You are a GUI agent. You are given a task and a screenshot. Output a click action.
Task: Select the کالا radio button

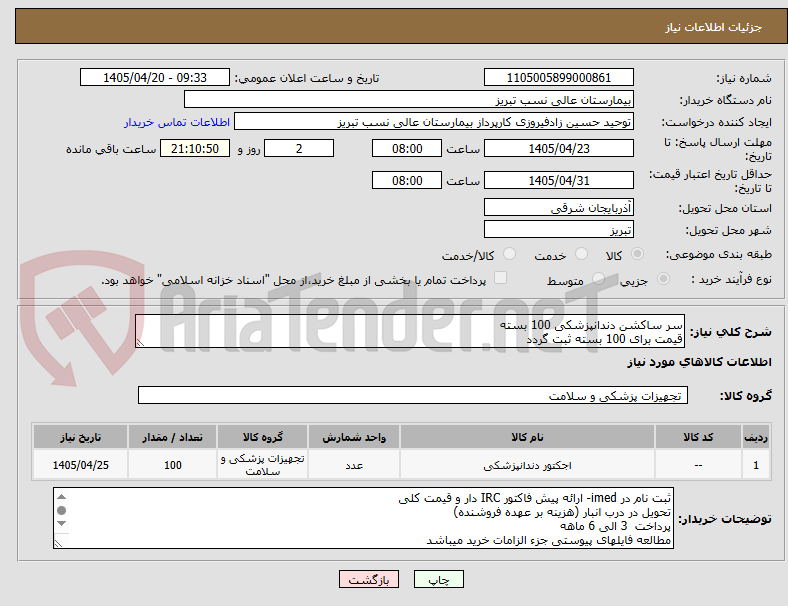click(x=637, y=254)
